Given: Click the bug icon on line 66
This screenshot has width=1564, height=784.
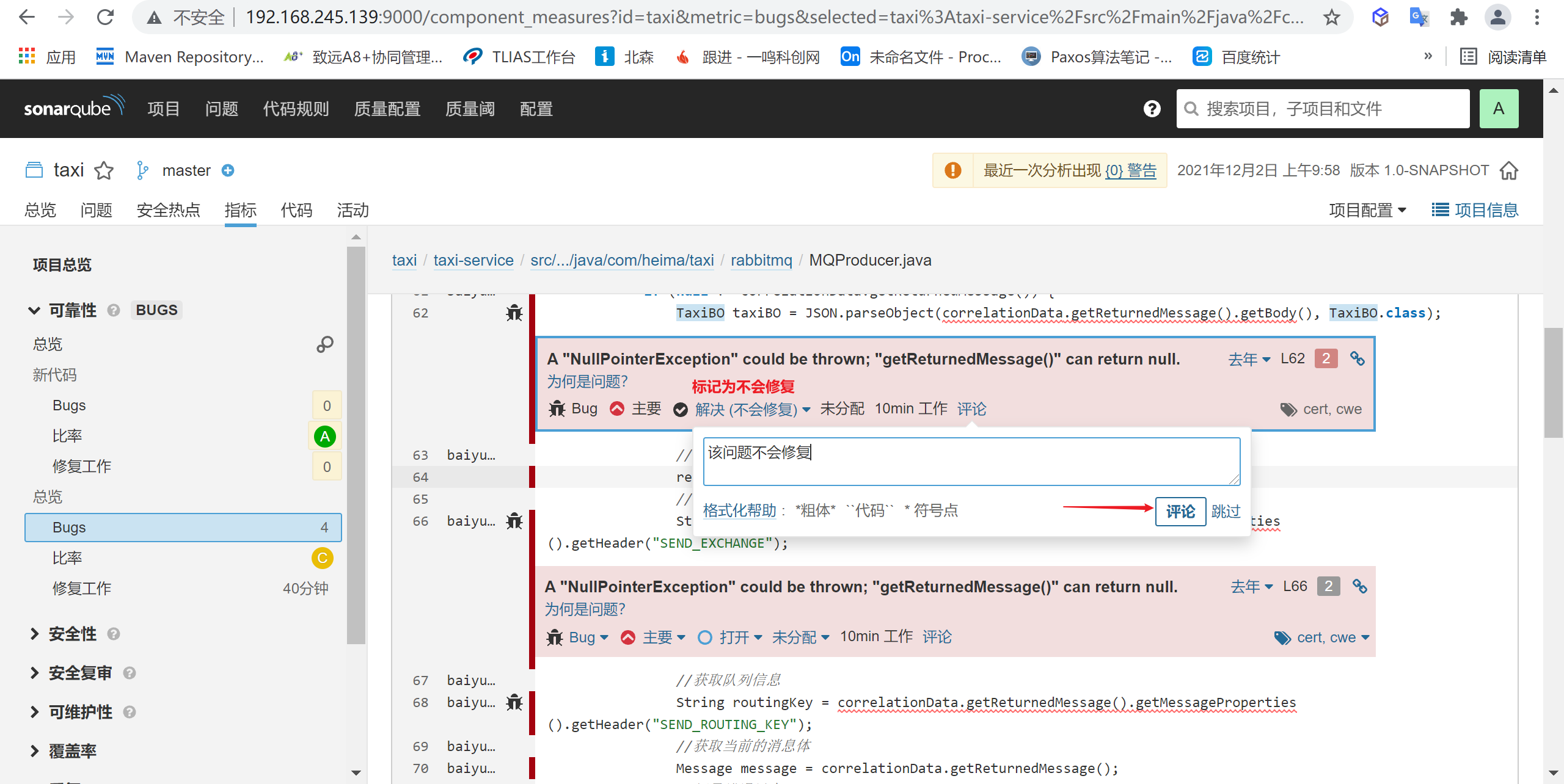Looking at the screenshot, I should [514, 521].
